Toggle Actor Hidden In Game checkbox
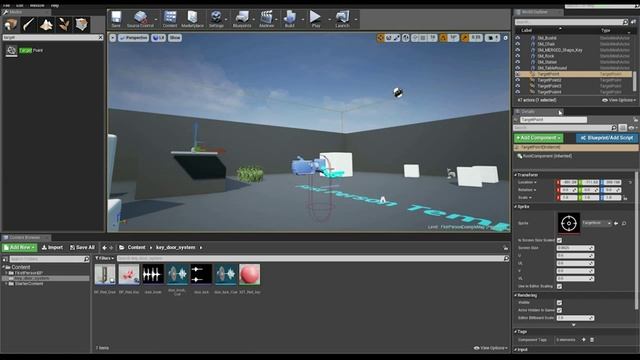The height and width of the screenshot is (360, 640). point(559,310)
